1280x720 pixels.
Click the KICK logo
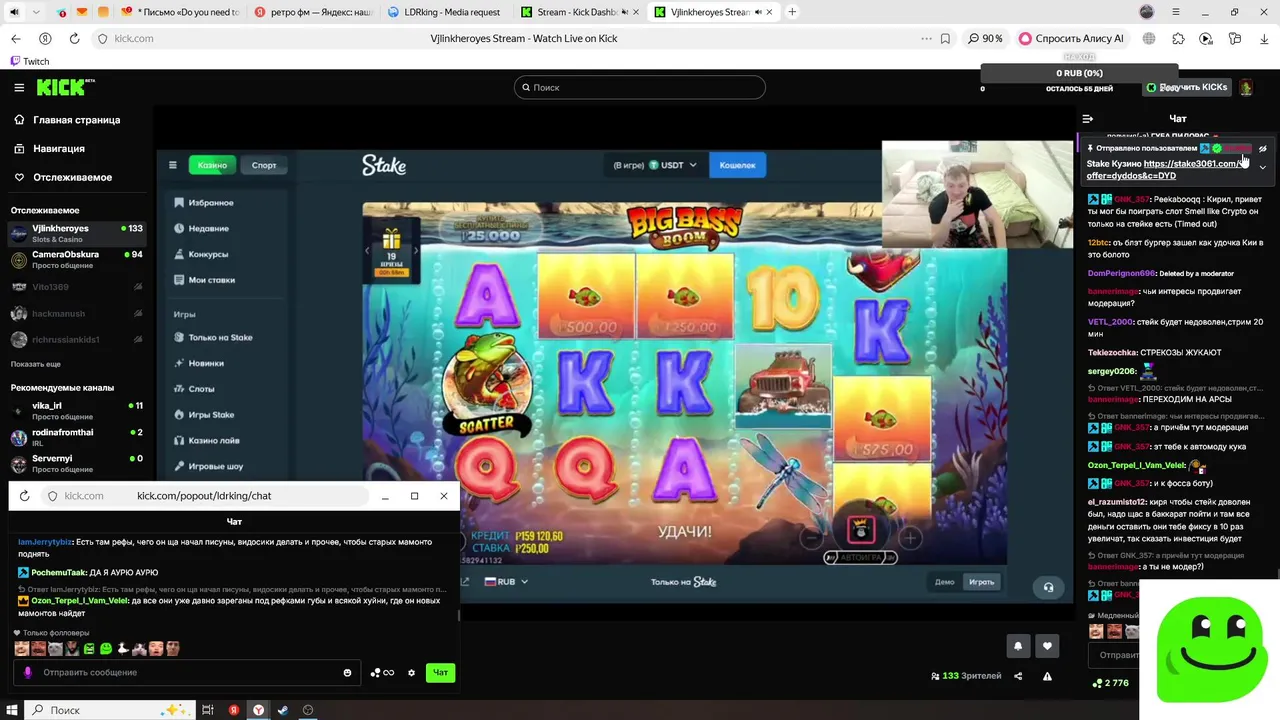64,87
